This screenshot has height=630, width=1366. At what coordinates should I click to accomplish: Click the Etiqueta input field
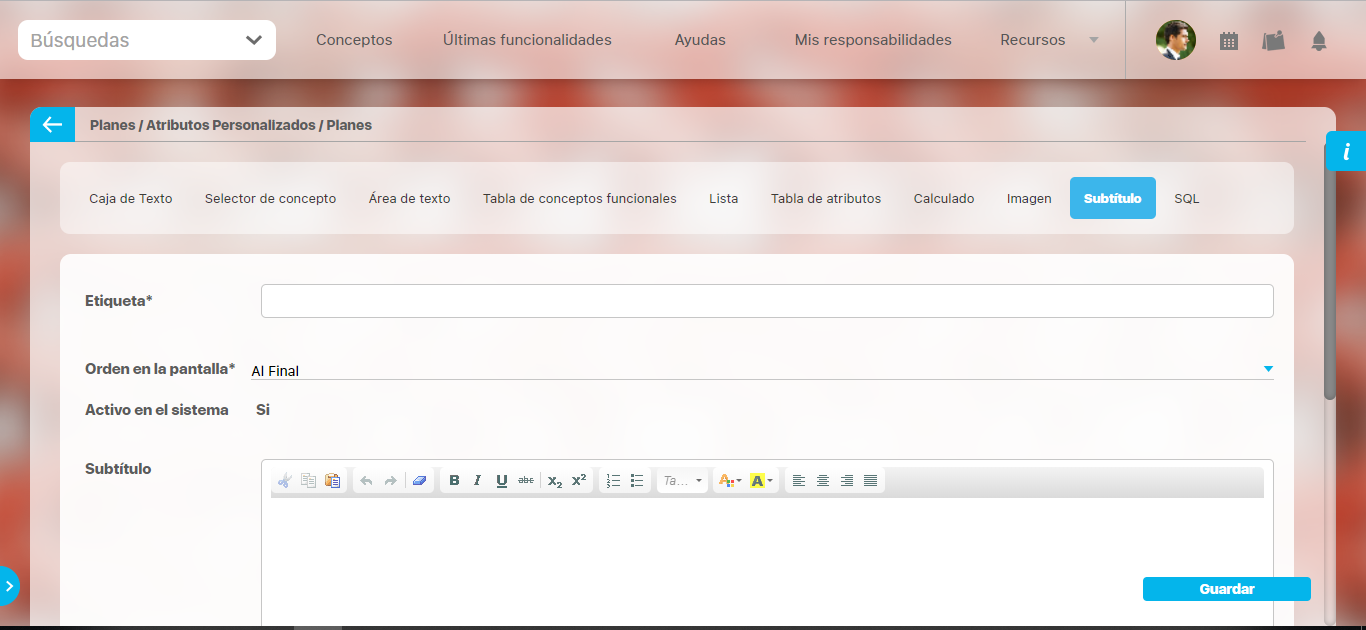pos(767,301)
